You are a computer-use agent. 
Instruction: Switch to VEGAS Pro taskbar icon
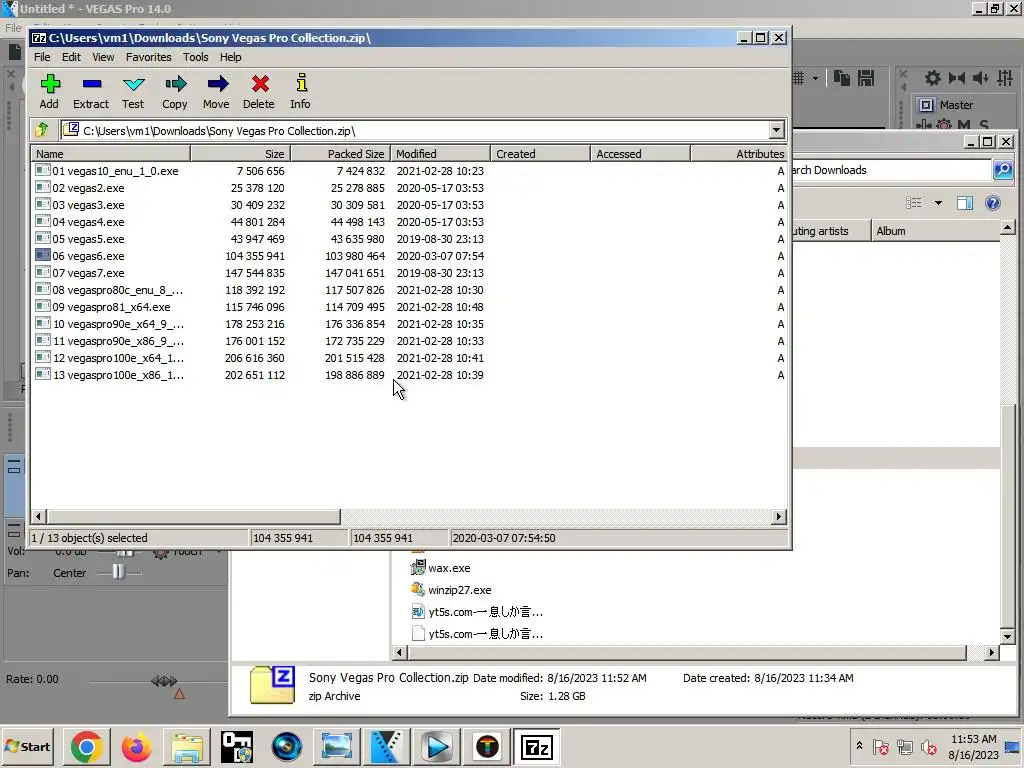click(387, 746)
